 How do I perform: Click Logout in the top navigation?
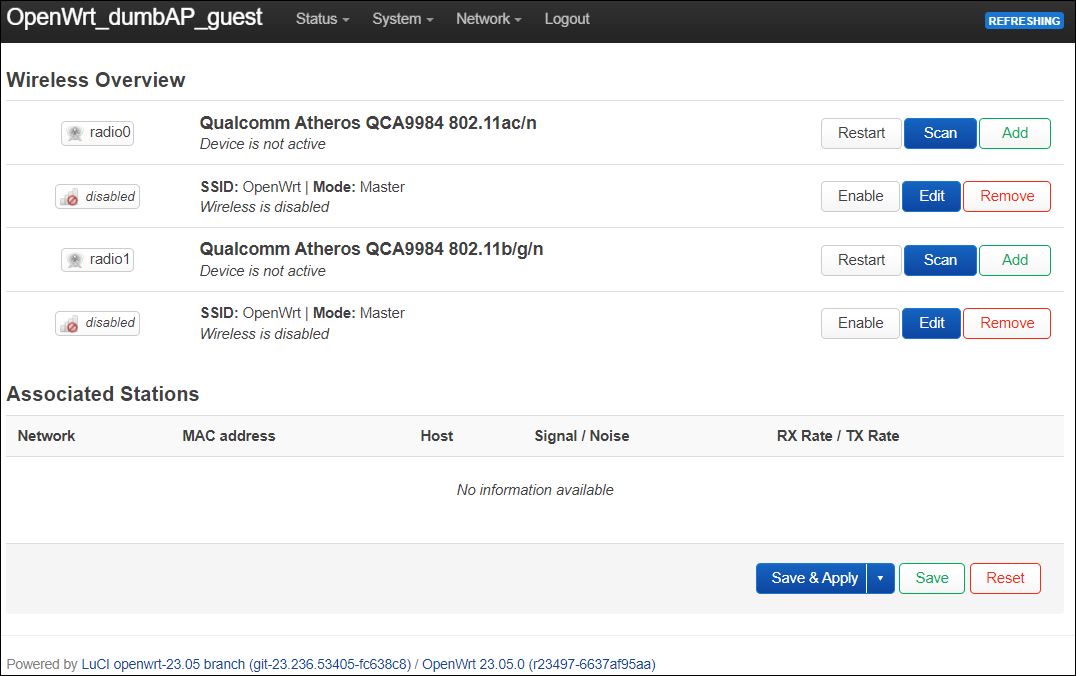(567, 19)
